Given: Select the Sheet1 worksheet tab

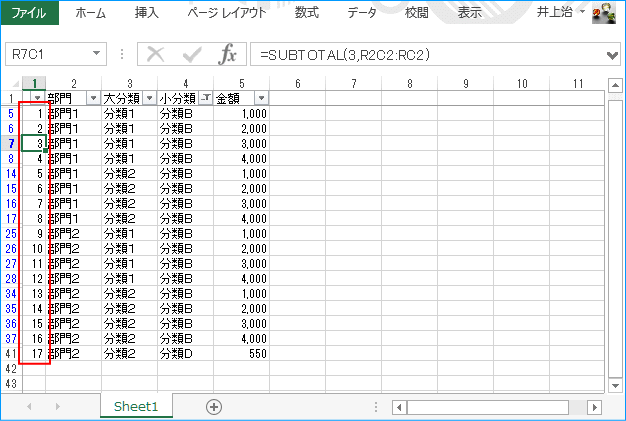Looking at the screenshot, I should (x=136, y=407).
